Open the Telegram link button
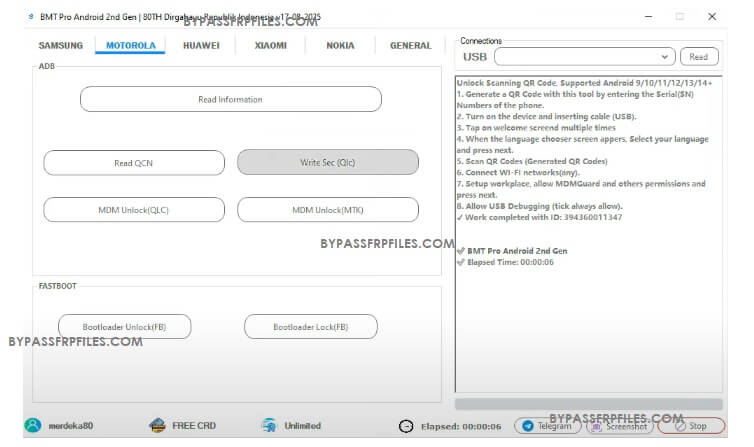This screenshot has height=447, width=754. tap(546, 426)
